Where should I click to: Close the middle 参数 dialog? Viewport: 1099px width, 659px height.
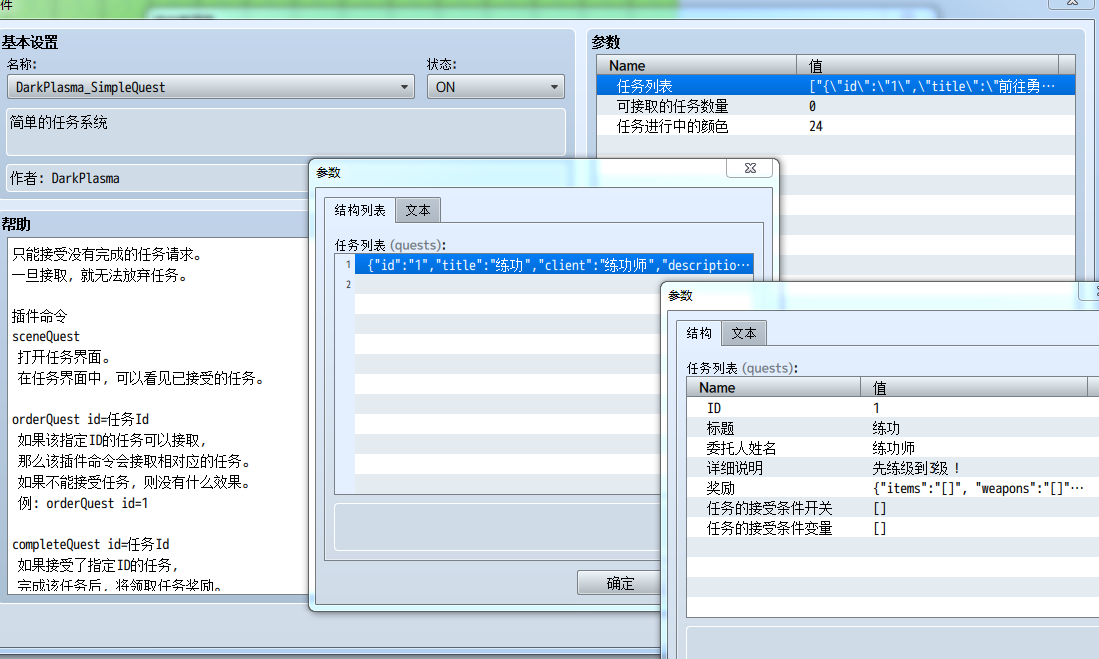pyautogui.click(x=750, y=168)
